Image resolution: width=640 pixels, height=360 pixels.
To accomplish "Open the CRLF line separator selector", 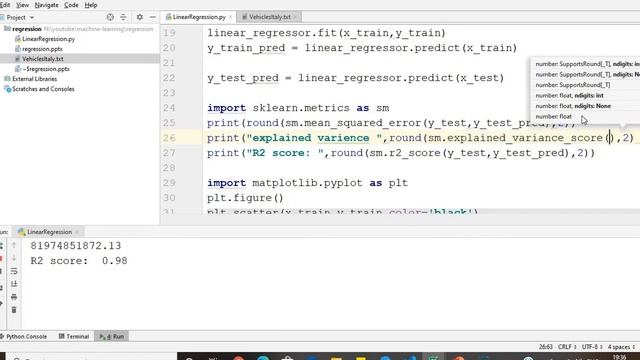I will point(567,347).
